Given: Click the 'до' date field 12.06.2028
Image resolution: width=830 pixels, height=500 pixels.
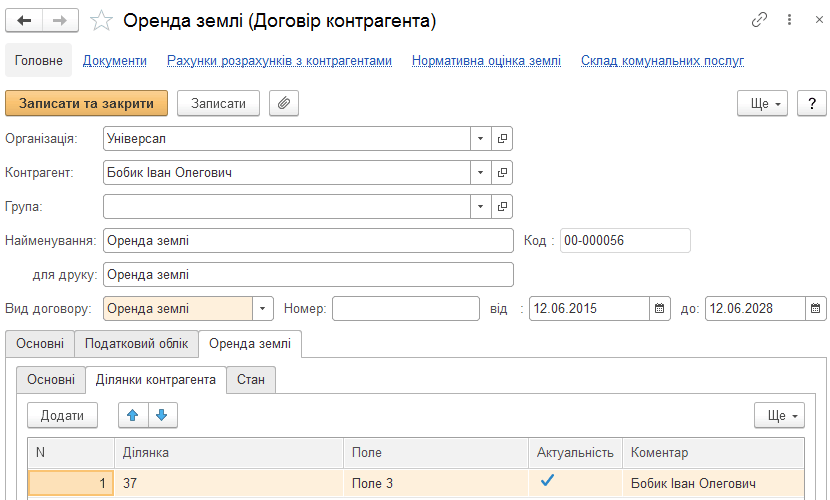Looking at the screenshot, I should coord(755,308).
